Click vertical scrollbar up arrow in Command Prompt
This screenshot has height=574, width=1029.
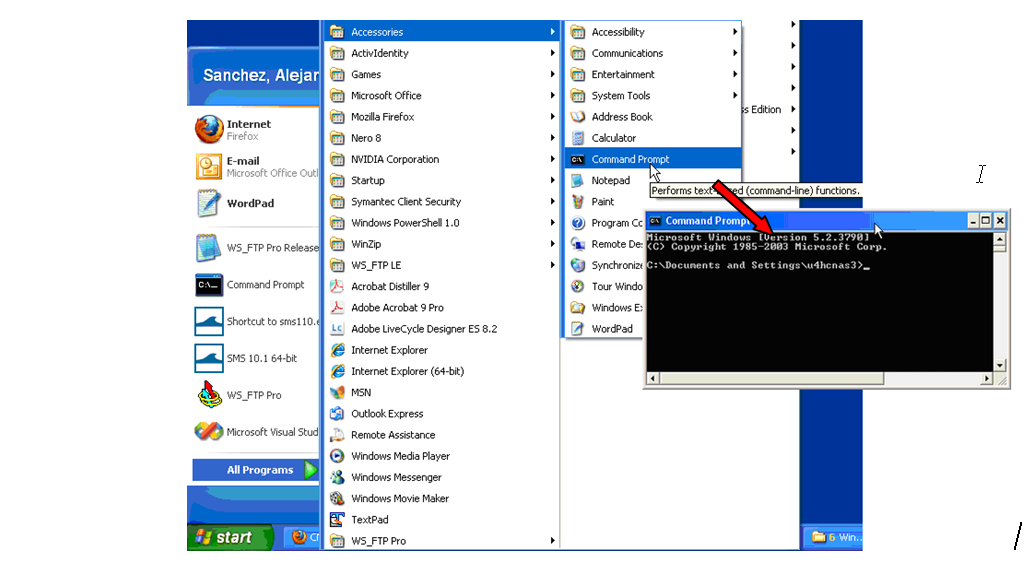pyautogui.click(x=1000, y=239)
